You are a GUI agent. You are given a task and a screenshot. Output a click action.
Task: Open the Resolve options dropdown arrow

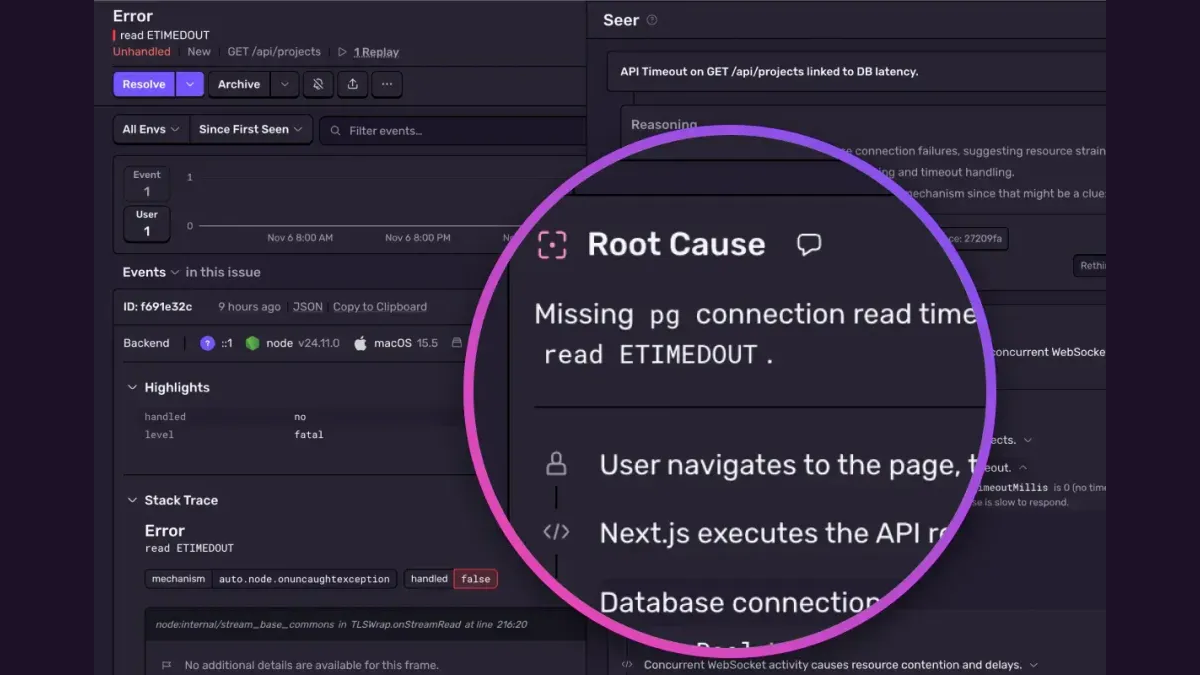coord(190,85)
